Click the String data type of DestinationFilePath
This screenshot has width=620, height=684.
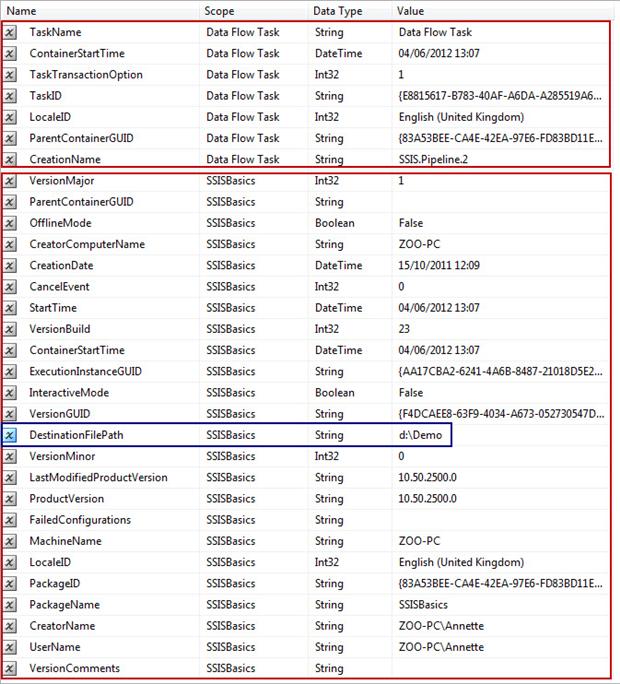coord(329,435)
